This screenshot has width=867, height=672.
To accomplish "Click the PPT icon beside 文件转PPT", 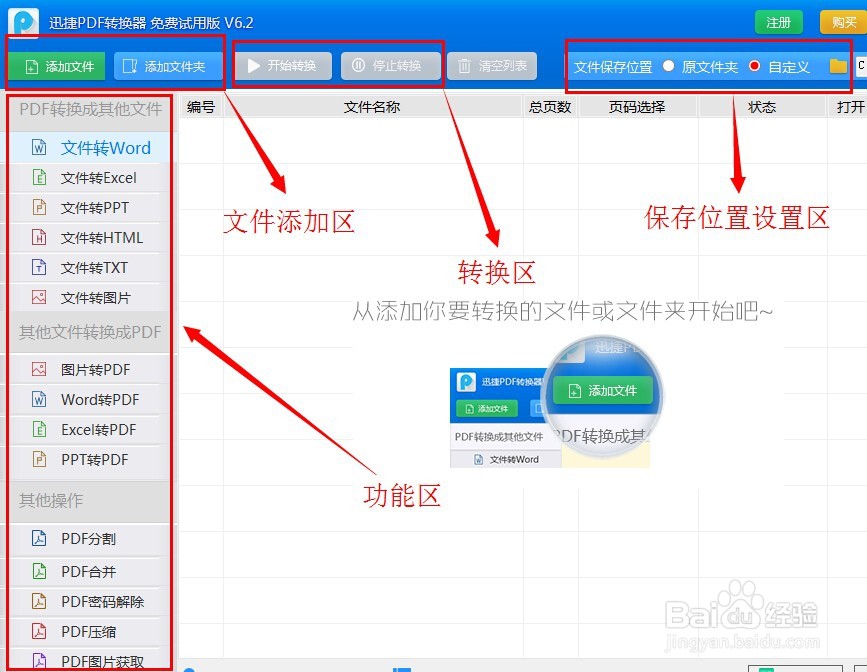I will [x=39, y=207].
